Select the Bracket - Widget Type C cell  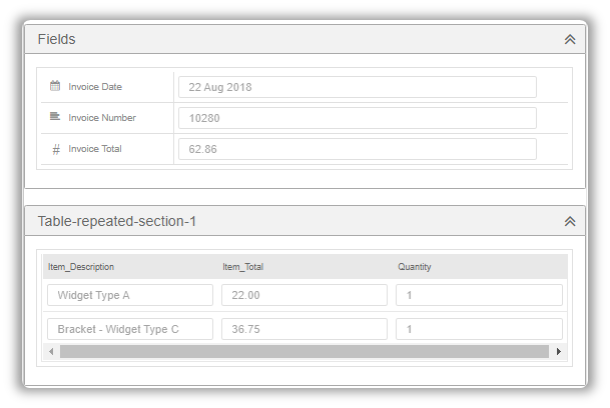coord(130,329)
